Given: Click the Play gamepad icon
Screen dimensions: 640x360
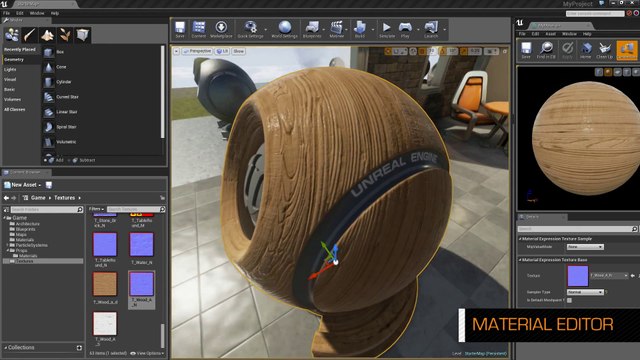Looking at the screenshot, I should pos(405,29).
